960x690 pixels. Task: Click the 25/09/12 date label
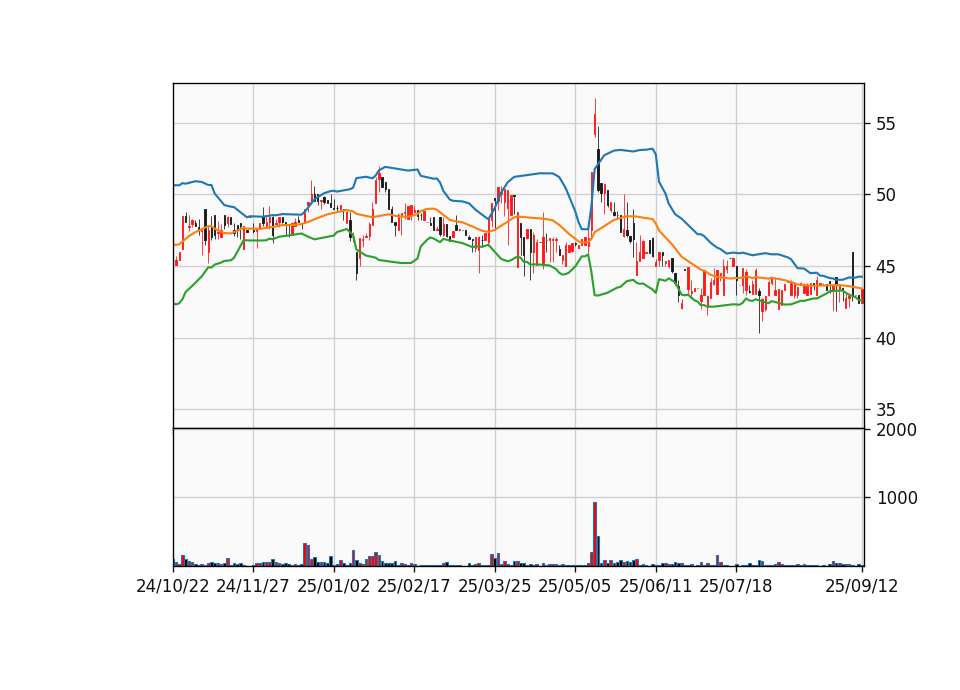click(862, 586)
